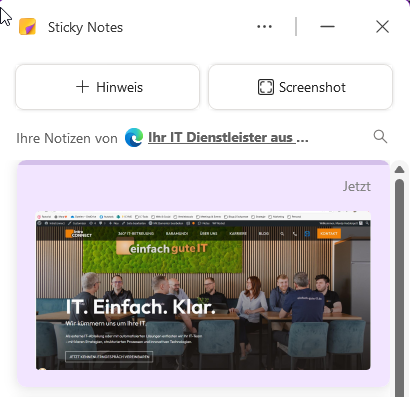Screen dimensions: 410x397
Task: Close the Sticky Notes window
Action: coord(382,27)
